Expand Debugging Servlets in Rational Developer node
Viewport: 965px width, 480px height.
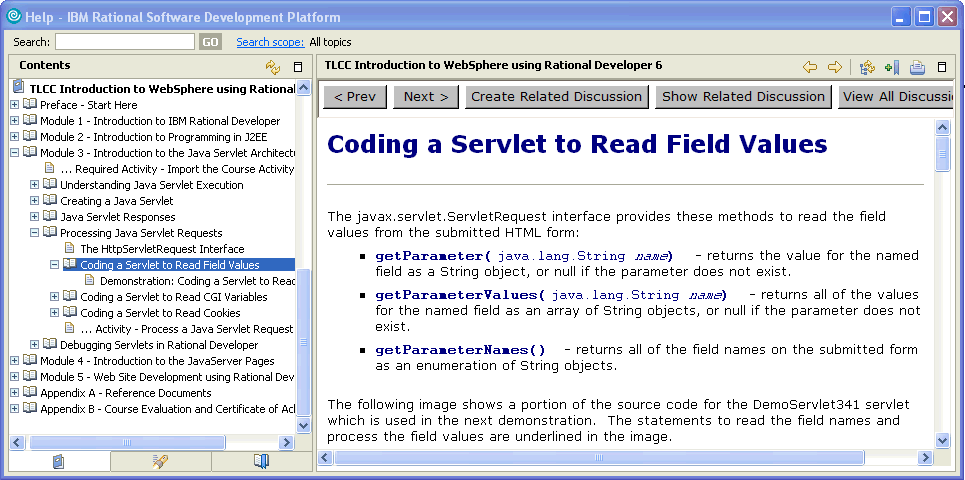[34, 345]
